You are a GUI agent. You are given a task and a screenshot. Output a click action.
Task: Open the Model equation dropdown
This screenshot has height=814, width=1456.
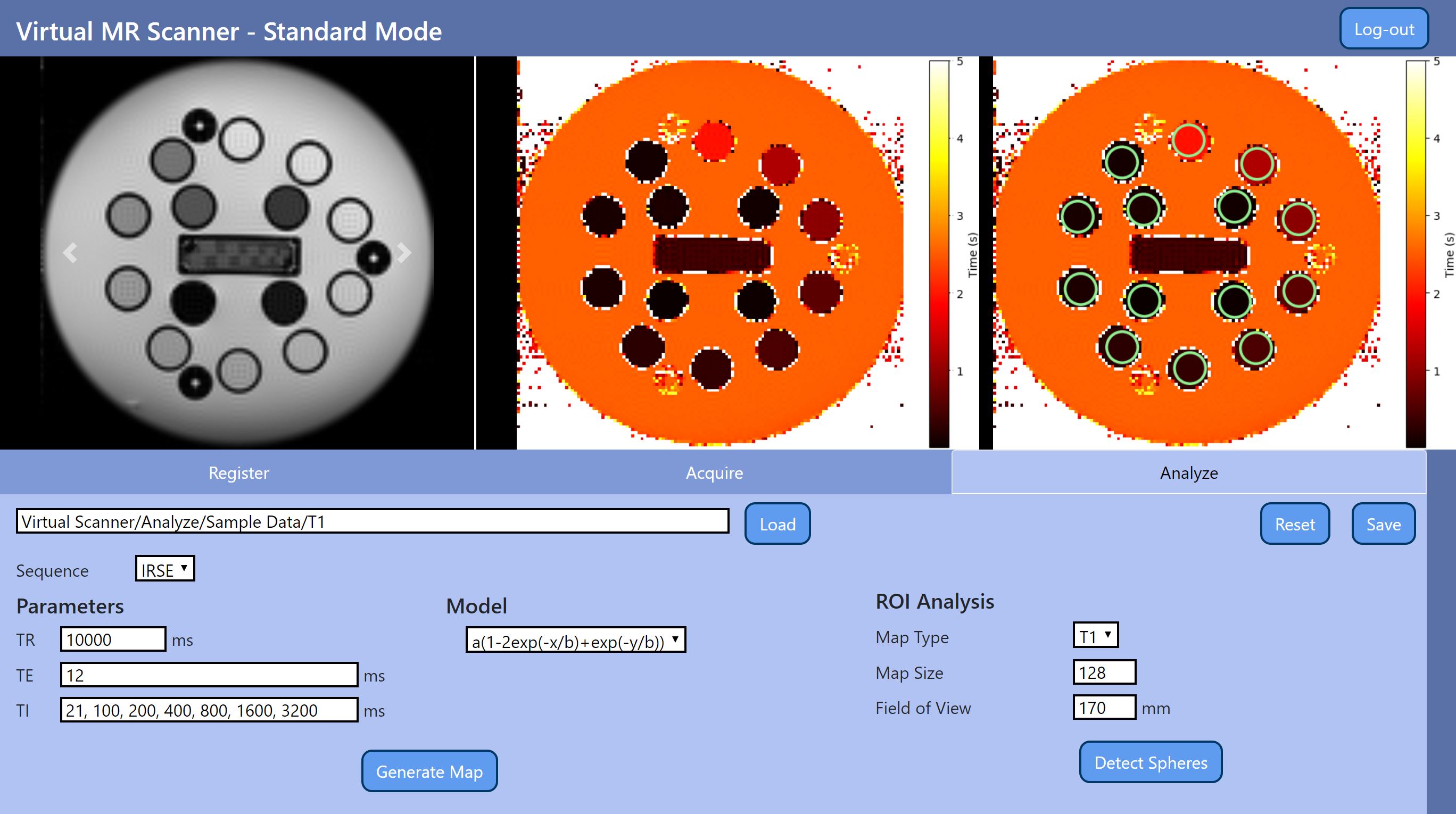pyautogui.click(x=575, y=641)
